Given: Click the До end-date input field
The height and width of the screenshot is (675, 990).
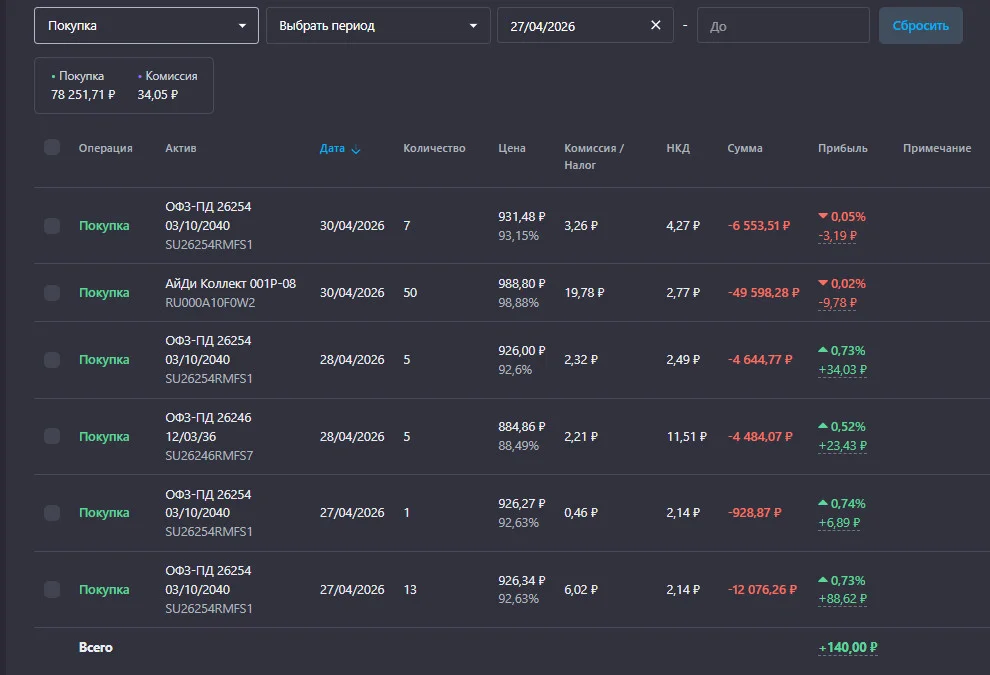Looking at the screenshot, I should click(x=783, y=26).
